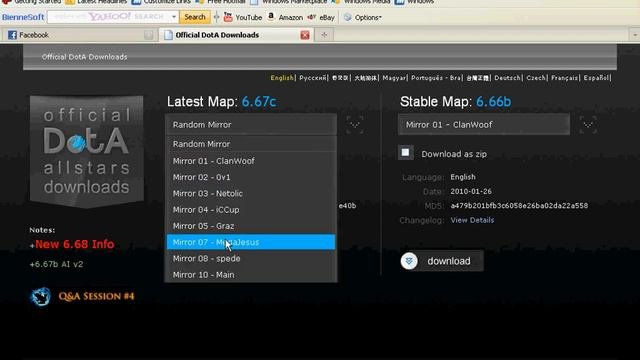Switch page language to Español
The width and height of the screenshot is (640, 360).
click(596, 78)
